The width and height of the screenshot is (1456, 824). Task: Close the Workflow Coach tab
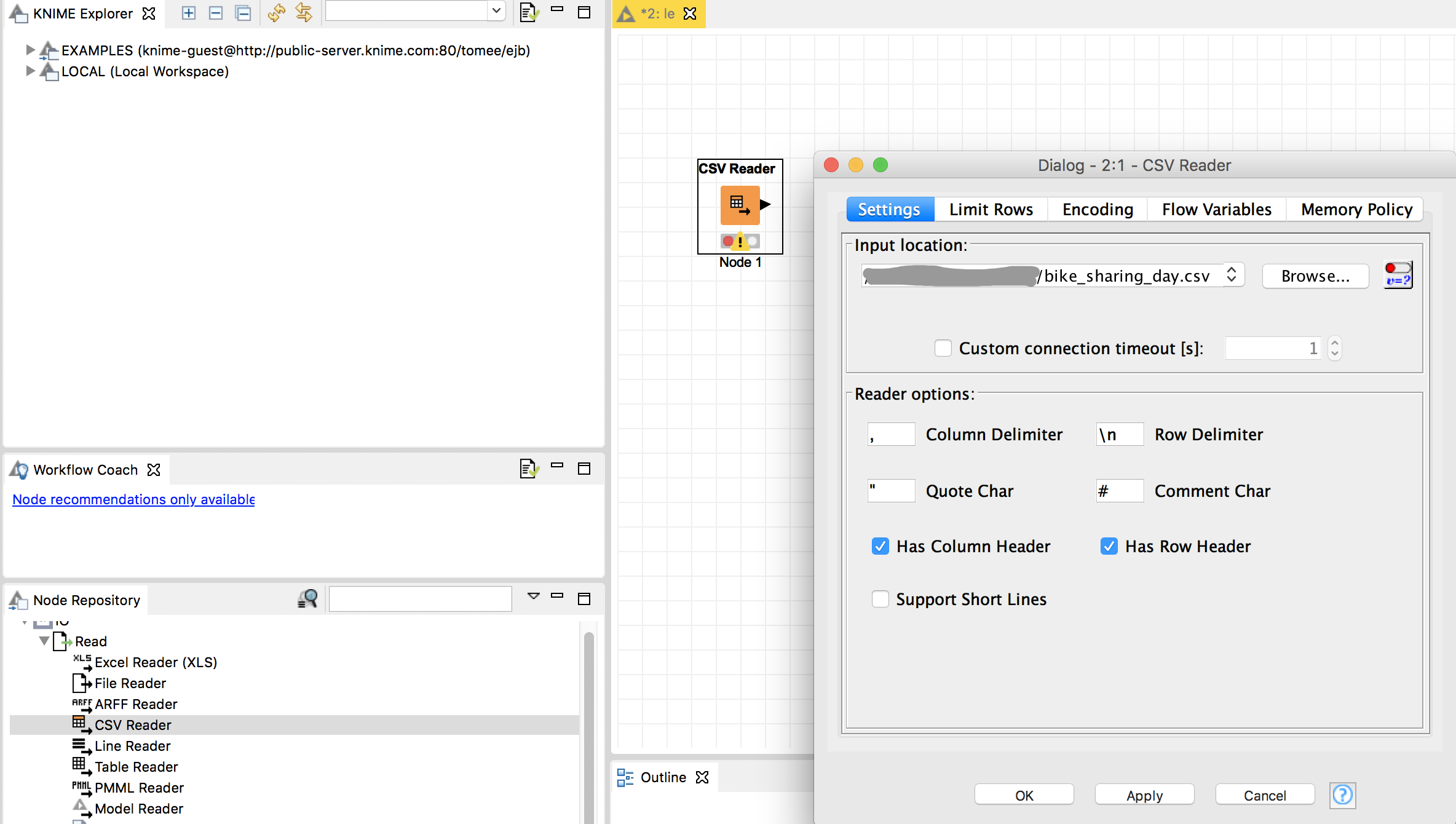[x=154, y=470]
